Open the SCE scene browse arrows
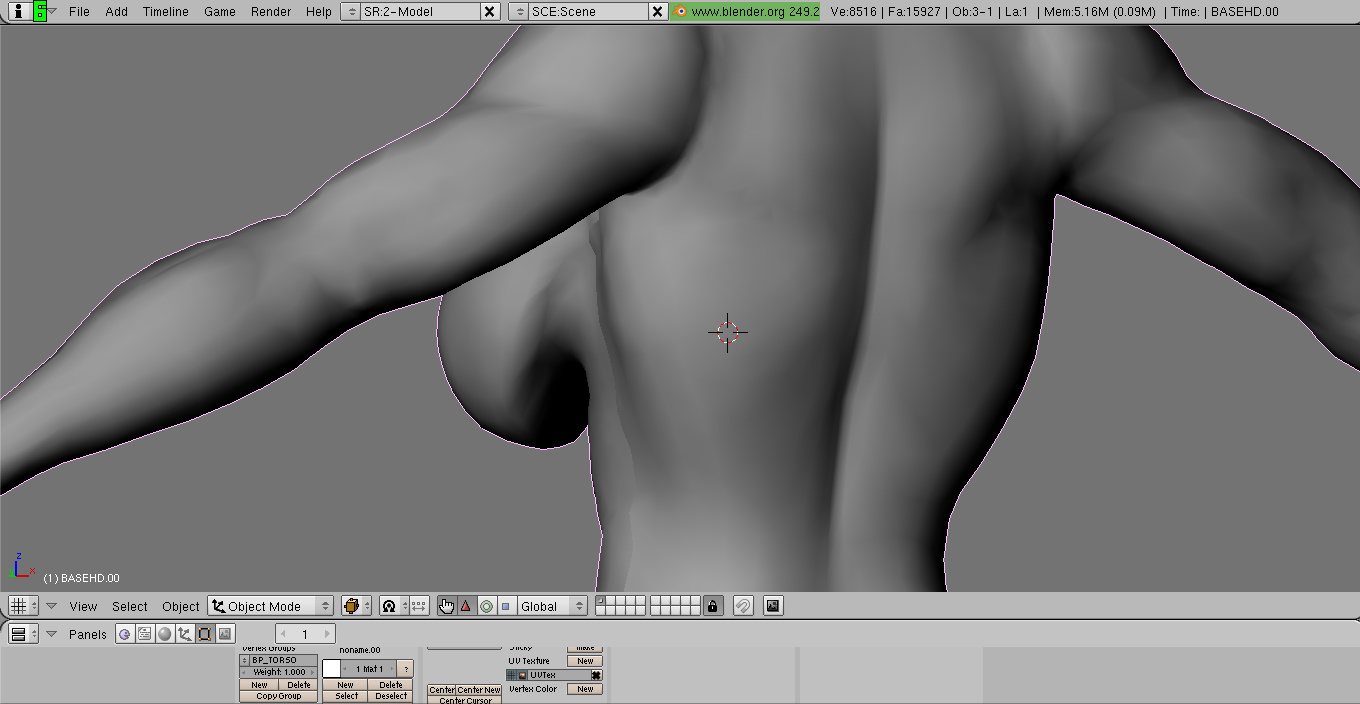 click(519, 12)
